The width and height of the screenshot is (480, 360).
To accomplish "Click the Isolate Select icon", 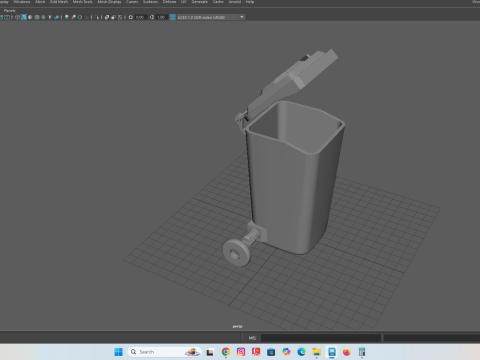I will [x=96, y=17].
